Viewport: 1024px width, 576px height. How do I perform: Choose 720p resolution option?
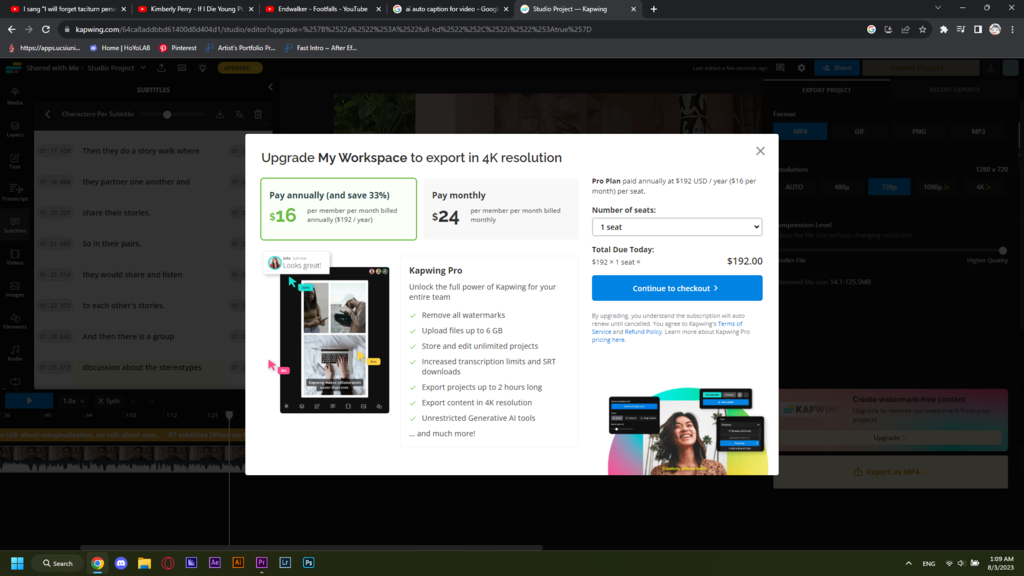pyautogui.click(x=889, y=187)
